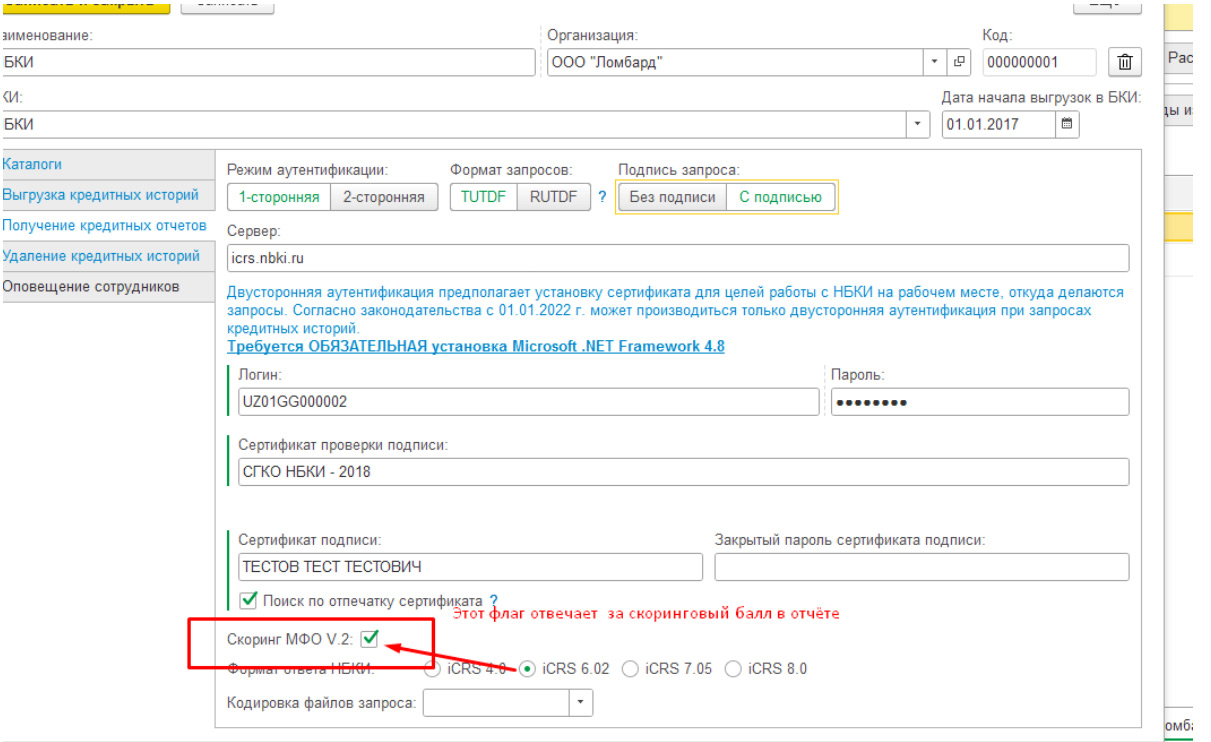The image size is (1211, 742).
Task: Click the Режим аутентификации label
Action: [x=307, y=169]
